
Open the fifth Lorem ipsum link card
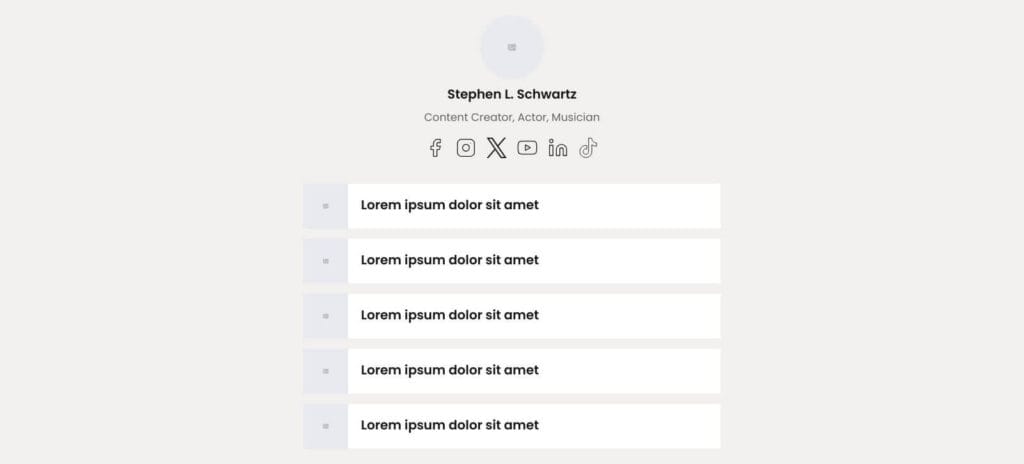click(x=512, y=426)
